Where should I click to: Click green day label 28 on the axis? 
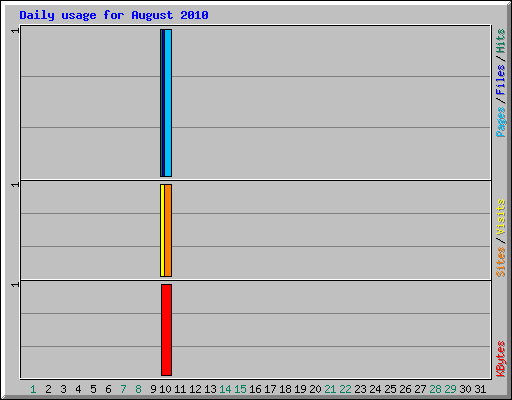pyautogui.click(x=435, y=389)
